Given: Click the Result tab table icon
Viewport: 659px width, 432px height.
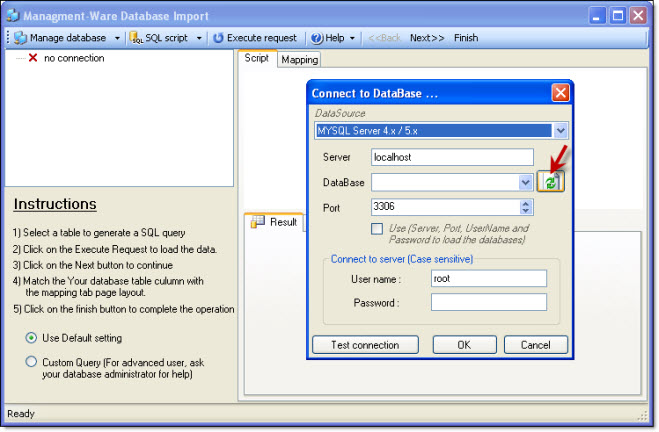Looking at the screenshot, I should pos(257,221).
